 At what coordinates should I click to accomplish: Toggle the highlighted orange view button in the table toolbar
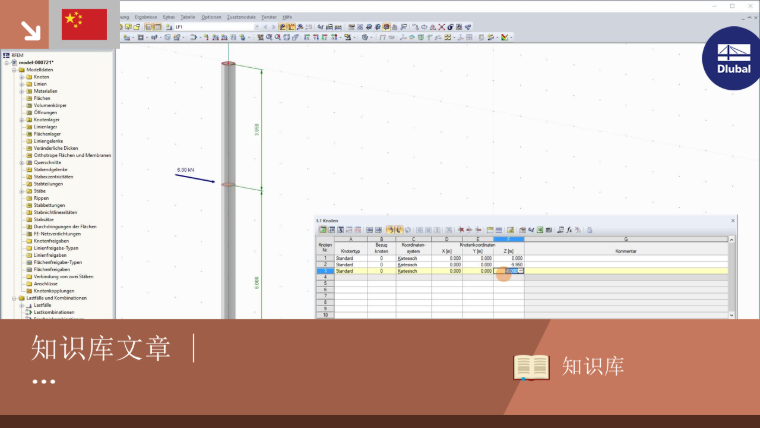pos(390,230)
